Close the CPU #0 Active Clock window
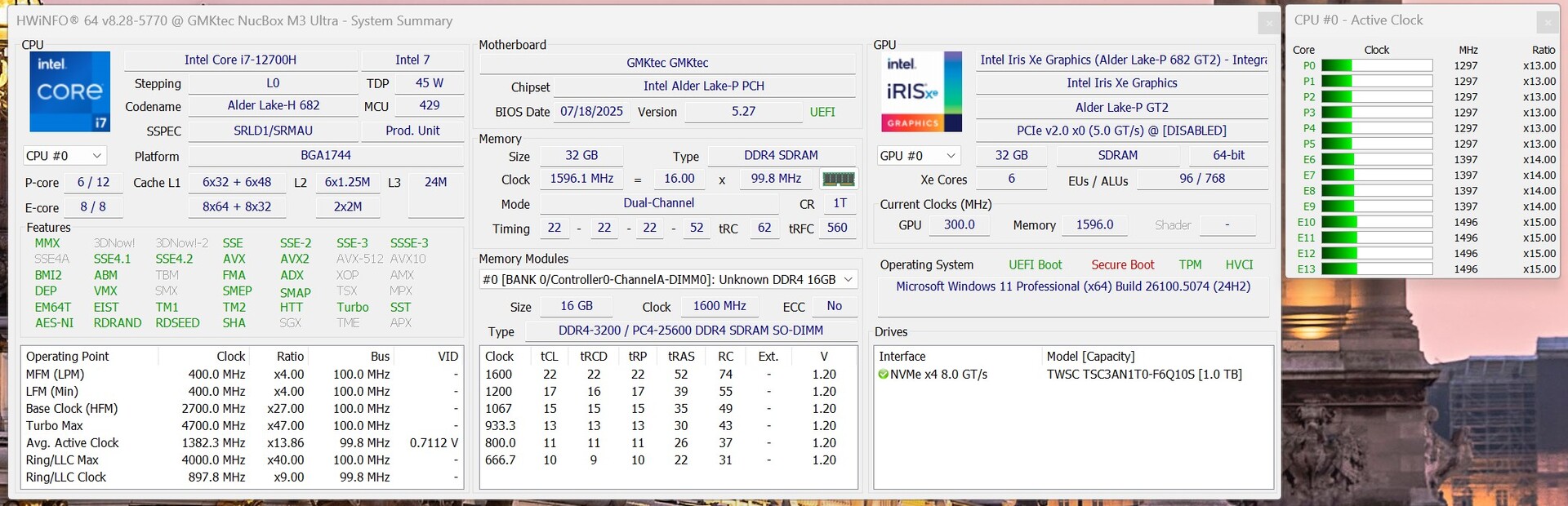Screen dimensions: 1568x506 [1547, 23]
